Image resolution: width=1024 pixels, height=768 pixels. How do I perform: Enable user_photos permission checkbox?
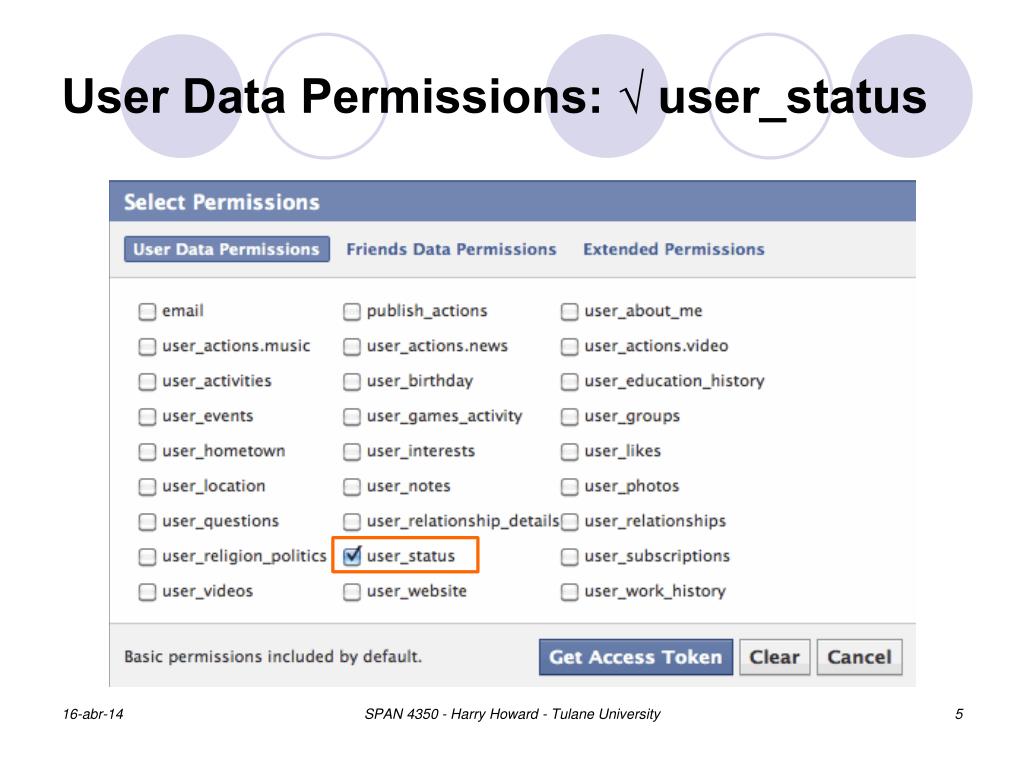[x=569, y=486]
